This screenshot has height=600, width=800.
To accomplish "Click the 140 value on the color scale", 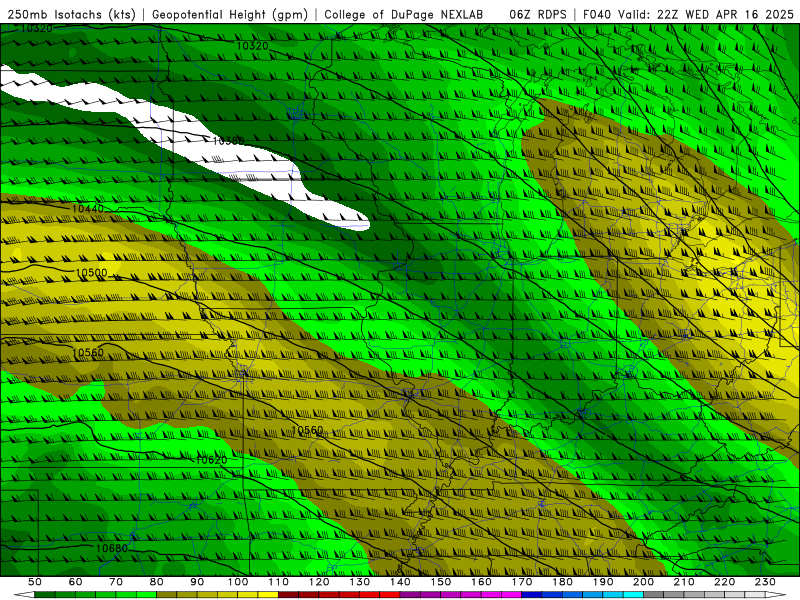I will 400,582.
